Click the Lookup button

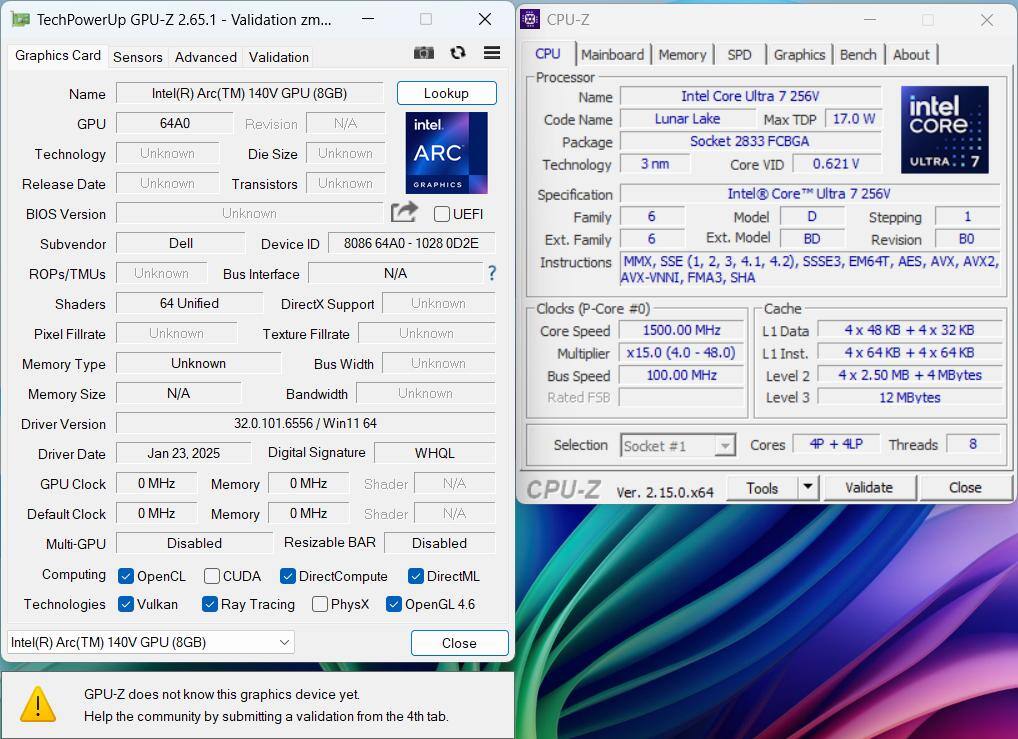point(446,93)
